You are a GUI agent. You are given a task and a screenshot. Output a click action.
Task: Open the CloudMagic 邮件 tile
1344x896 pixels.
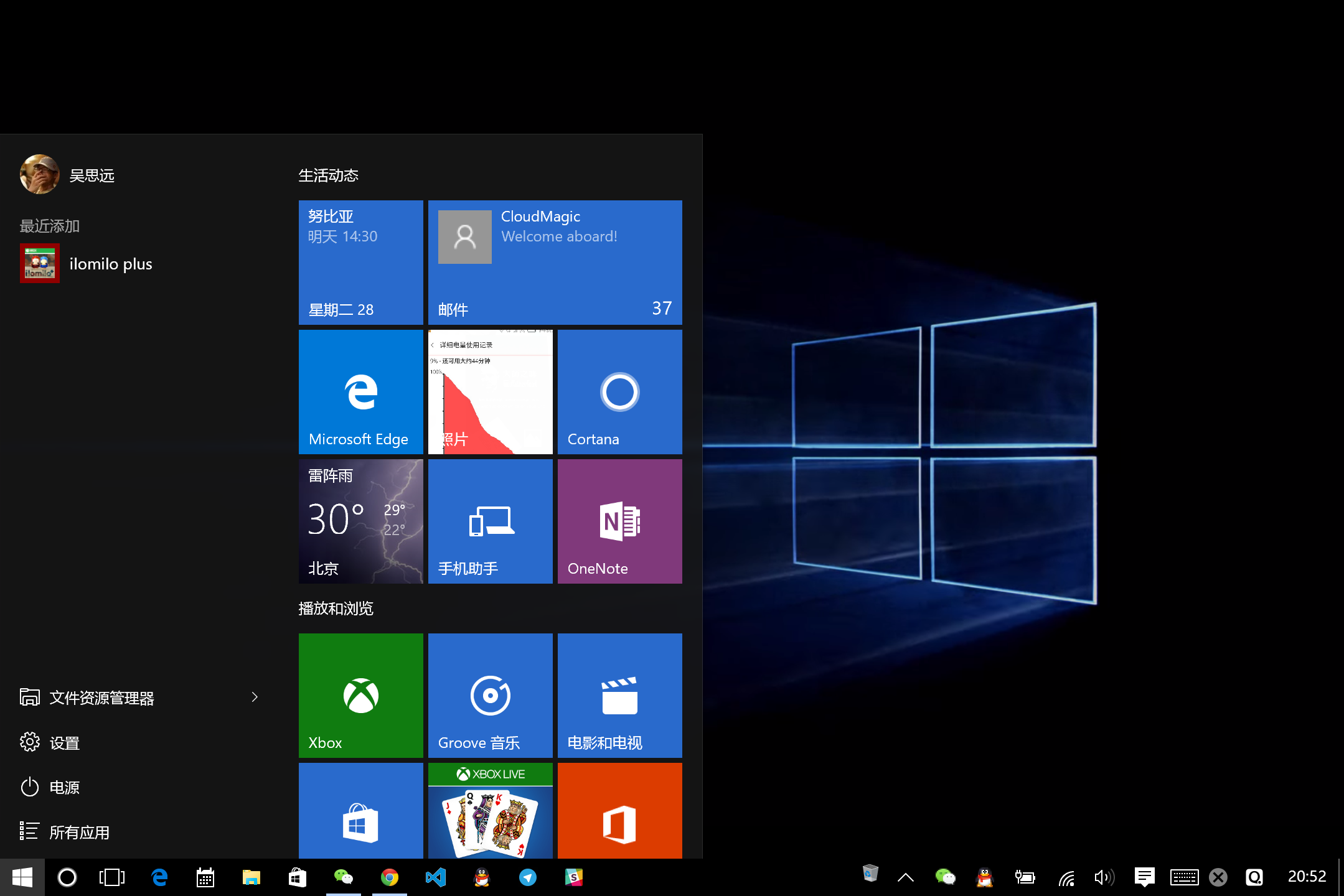pos(554,262)
